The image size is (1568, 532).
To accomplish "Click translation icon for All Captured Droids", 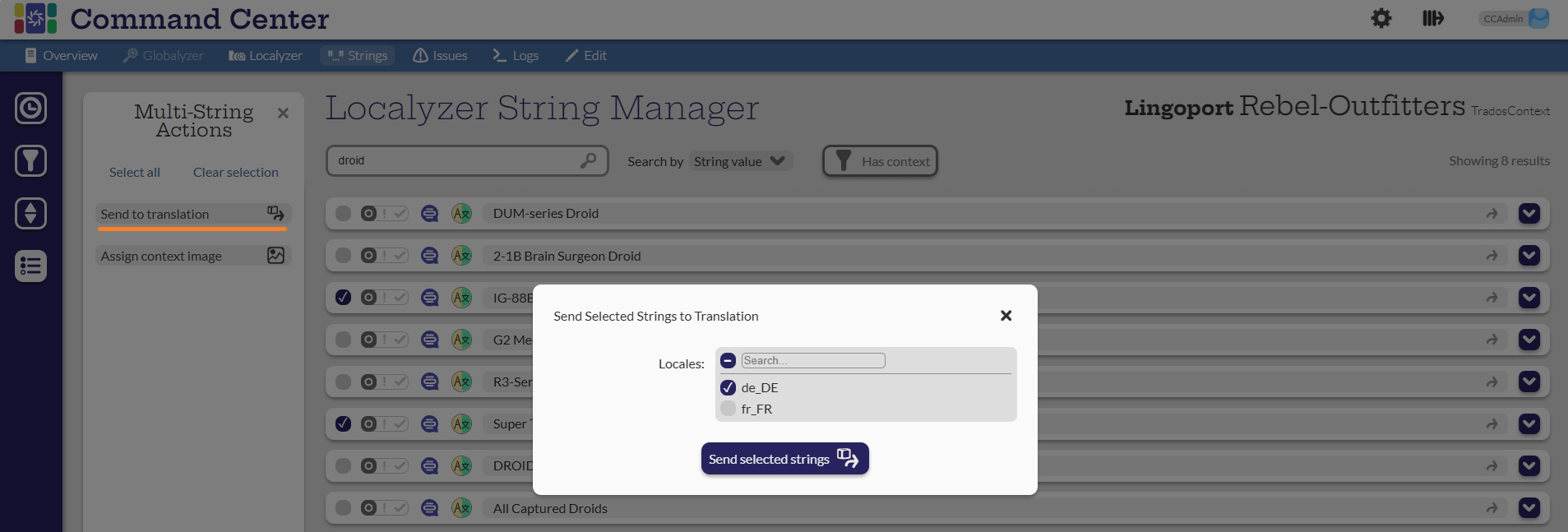I will click(x=461, y=508).
